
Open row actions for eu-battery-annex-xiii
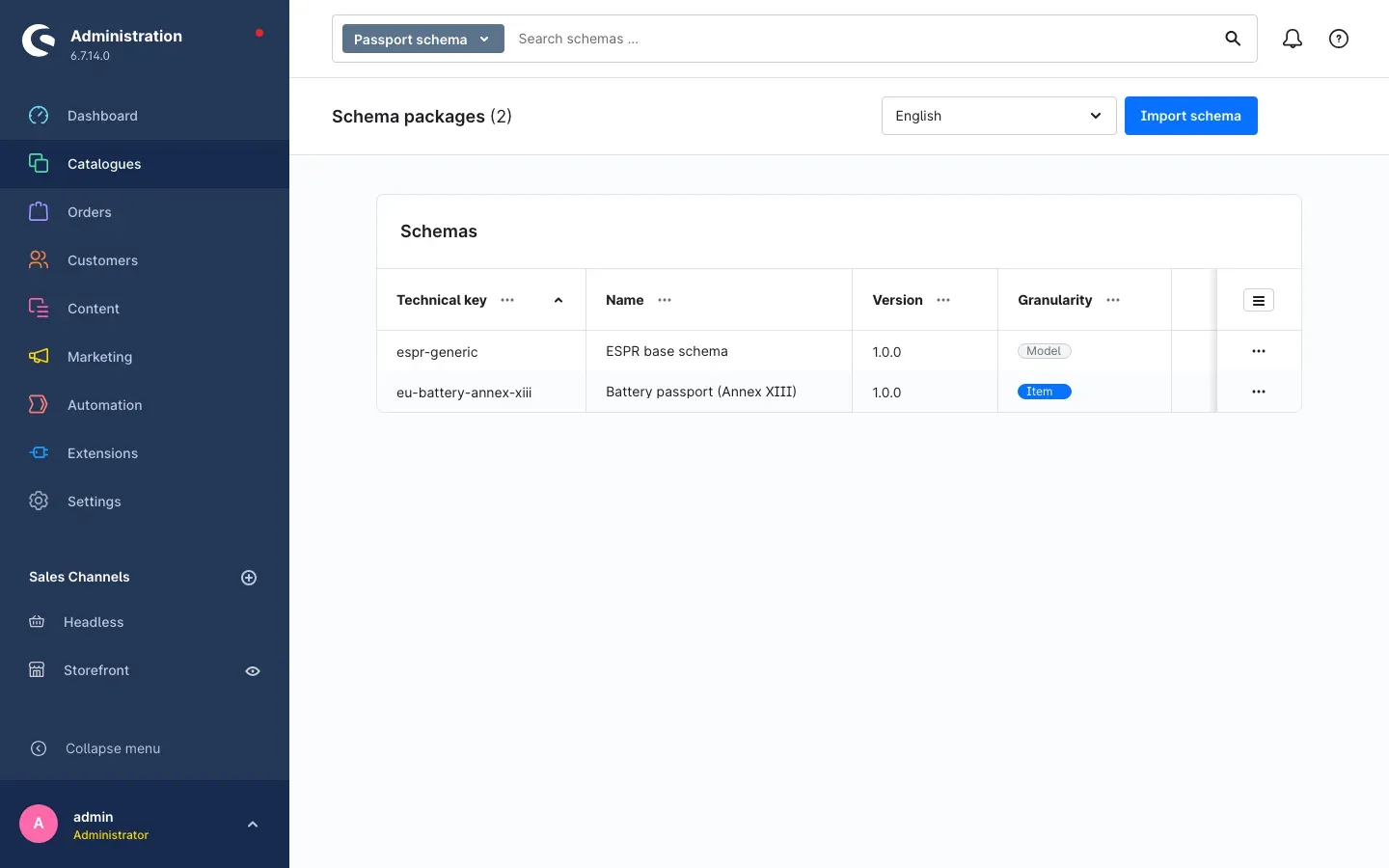tap(1259, 392)
